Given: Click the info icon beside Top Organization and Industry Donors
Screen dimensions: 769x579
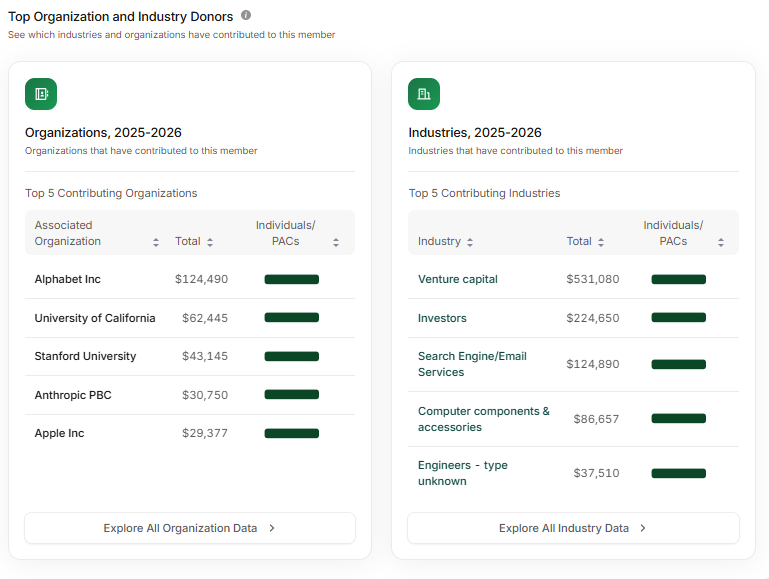Looking at the screenshot, I should (246, 15).
